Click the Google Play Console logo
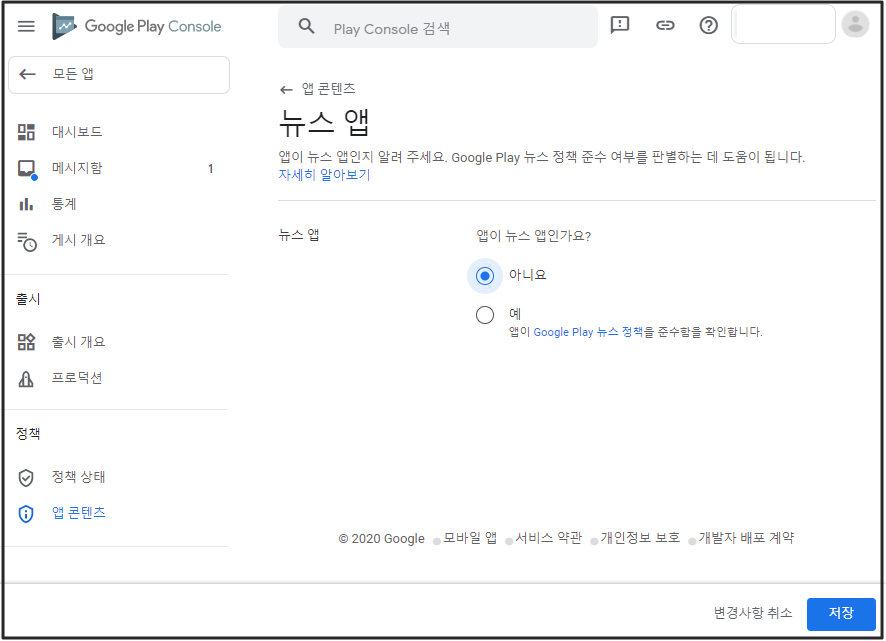The image size is (886, 641). [x=137, y=26]
